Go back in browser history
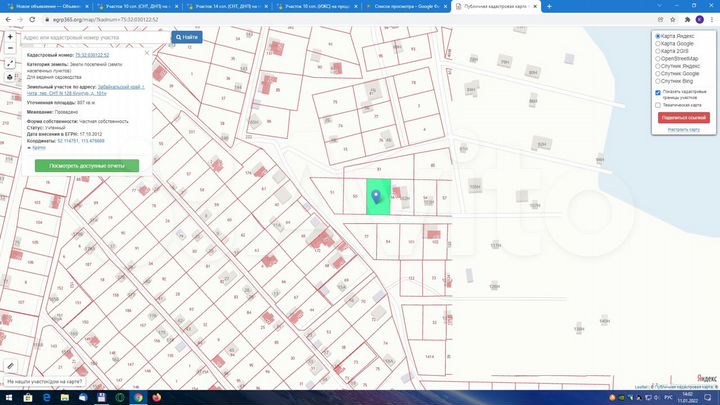 (8, 20)
